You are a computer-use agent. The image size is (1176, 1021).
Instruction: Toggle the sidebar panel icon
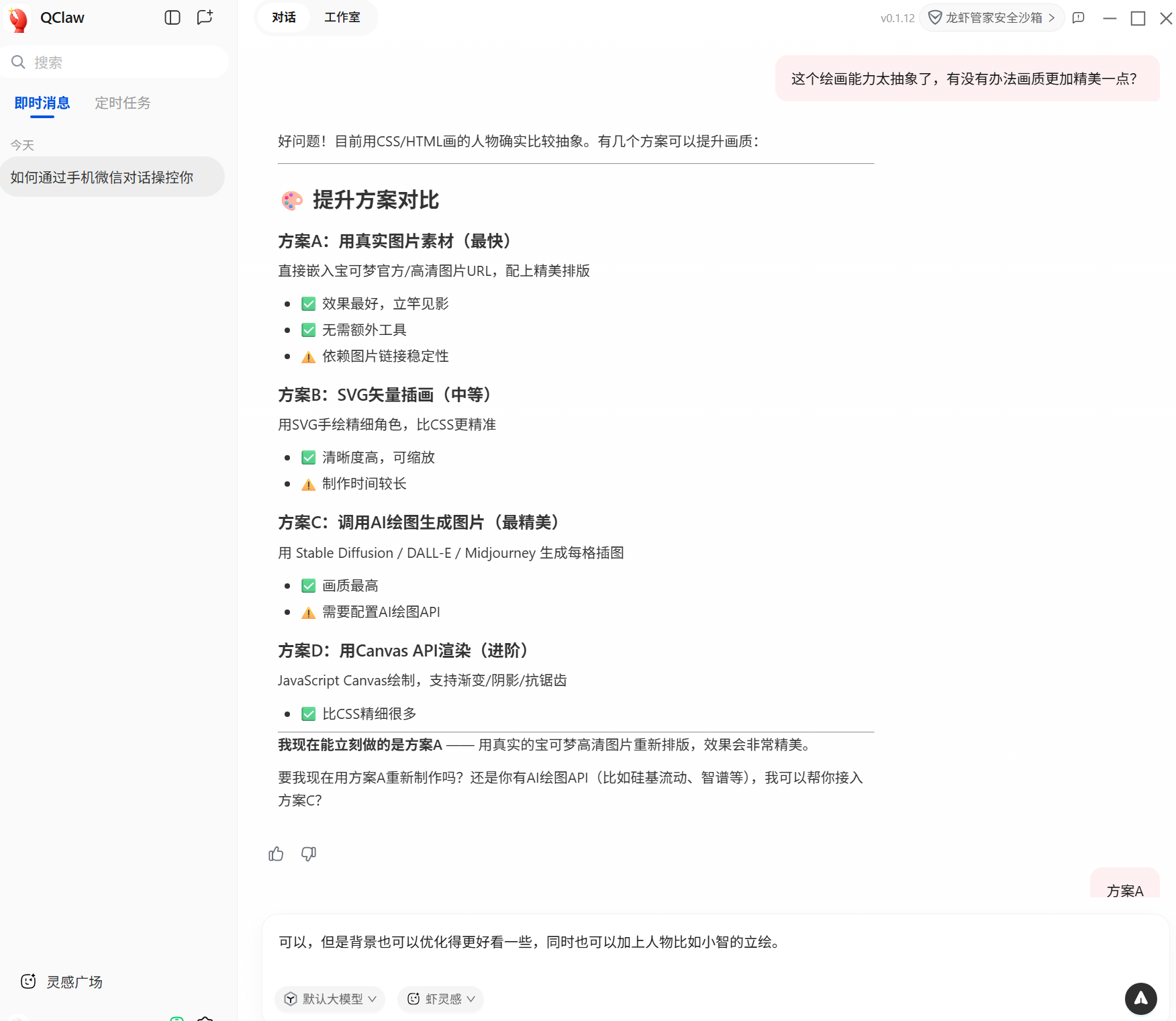(x=173, y=17)
